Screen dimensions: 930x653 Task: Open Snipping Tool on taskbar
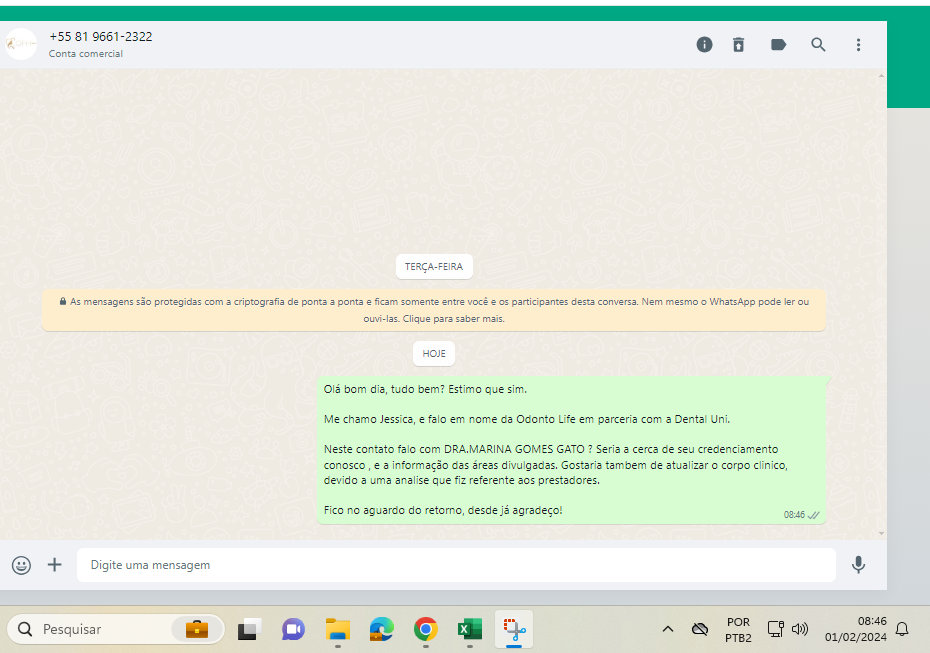click(514, 629)
